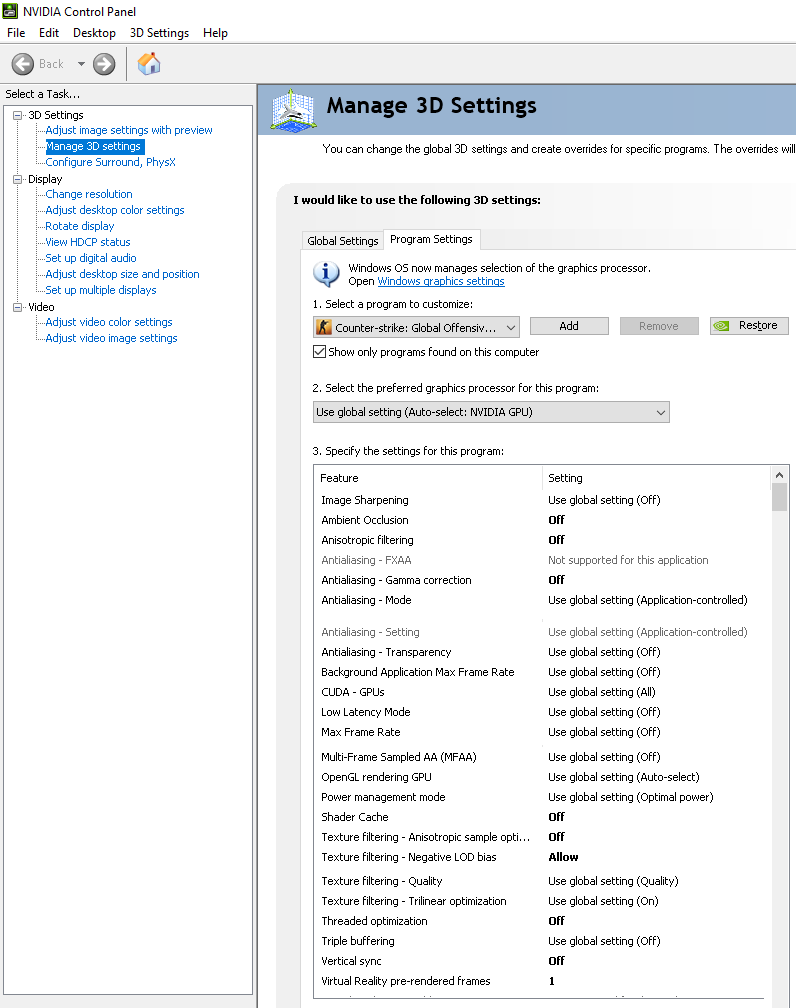Click the Back arrow icon
The image size is (796, 1008).
tap(23, 64)
